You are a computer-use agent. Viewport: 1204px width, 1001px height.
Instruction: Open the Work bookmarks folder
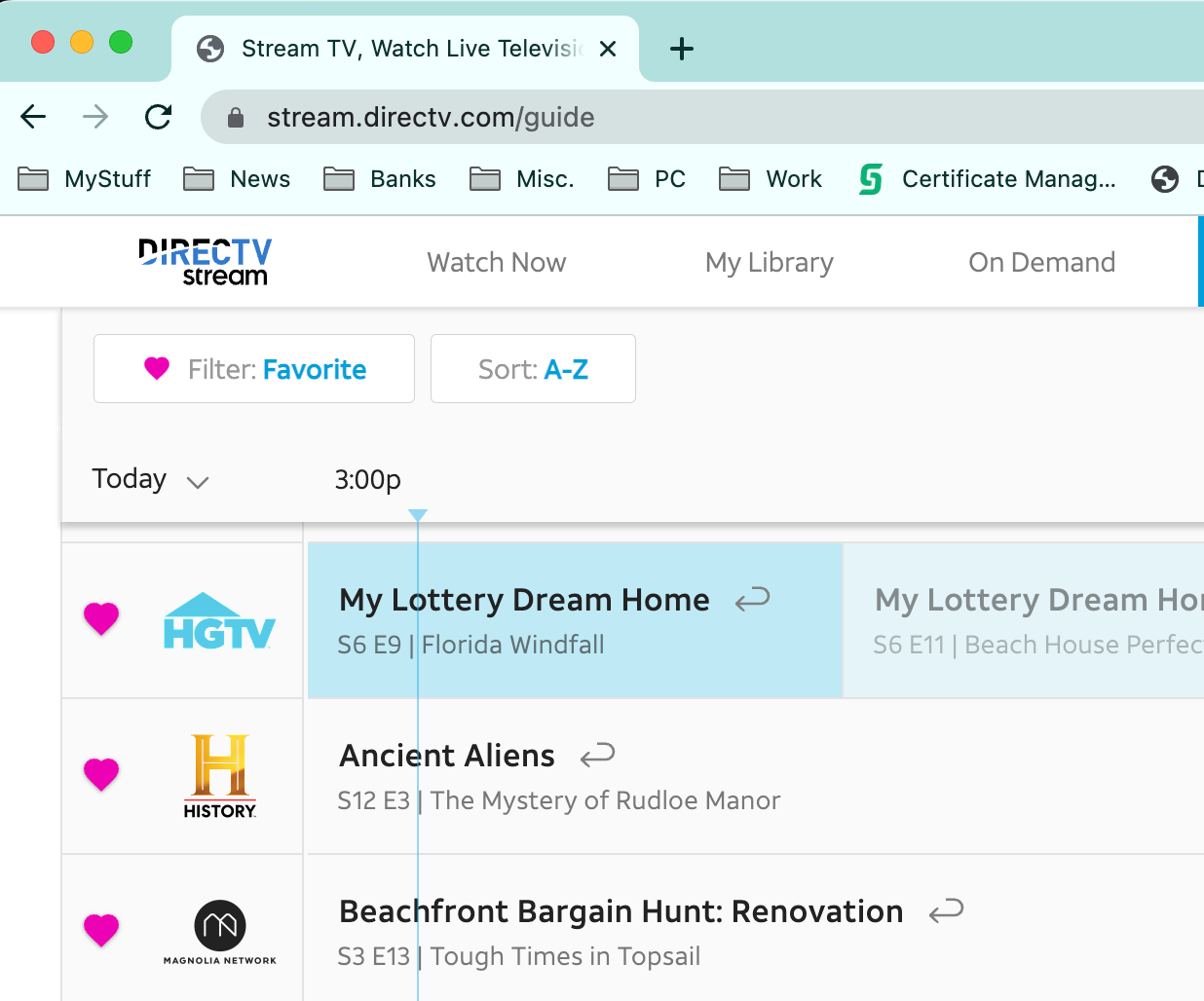[x=771, y=179]
